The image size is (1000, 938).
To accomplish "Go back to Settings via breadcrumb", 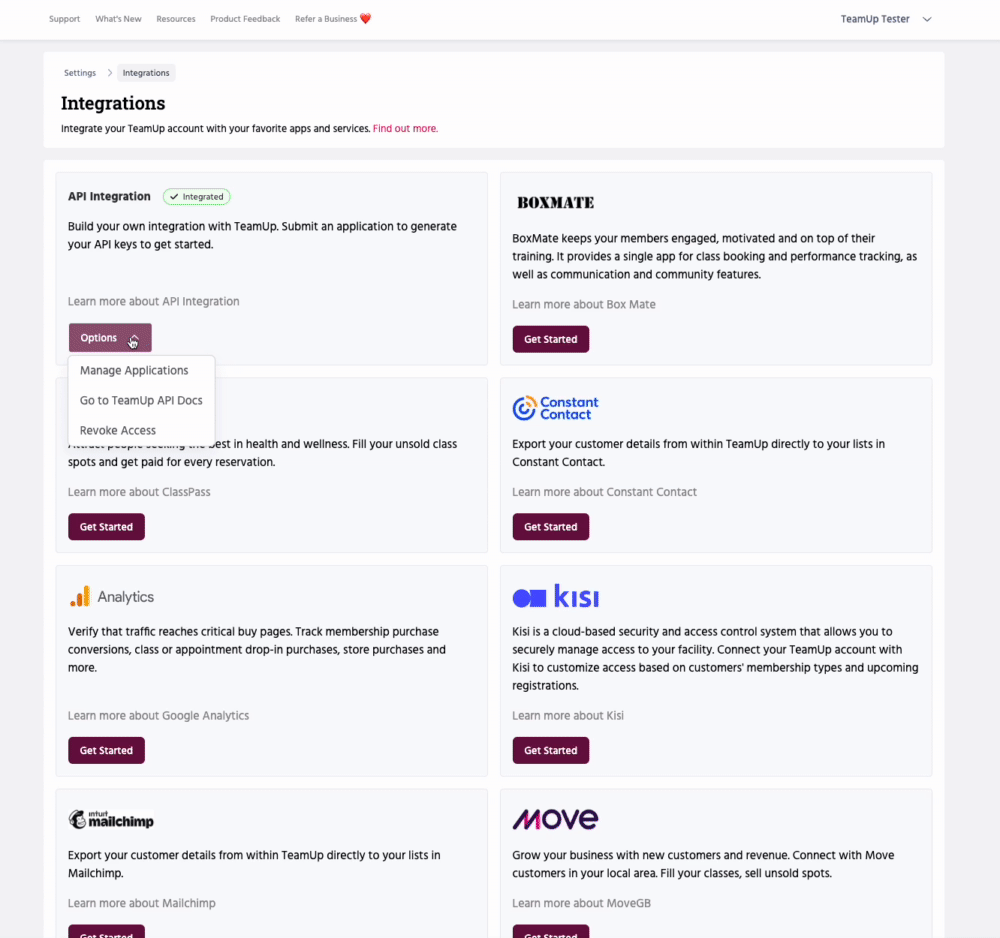I will 80,73.
